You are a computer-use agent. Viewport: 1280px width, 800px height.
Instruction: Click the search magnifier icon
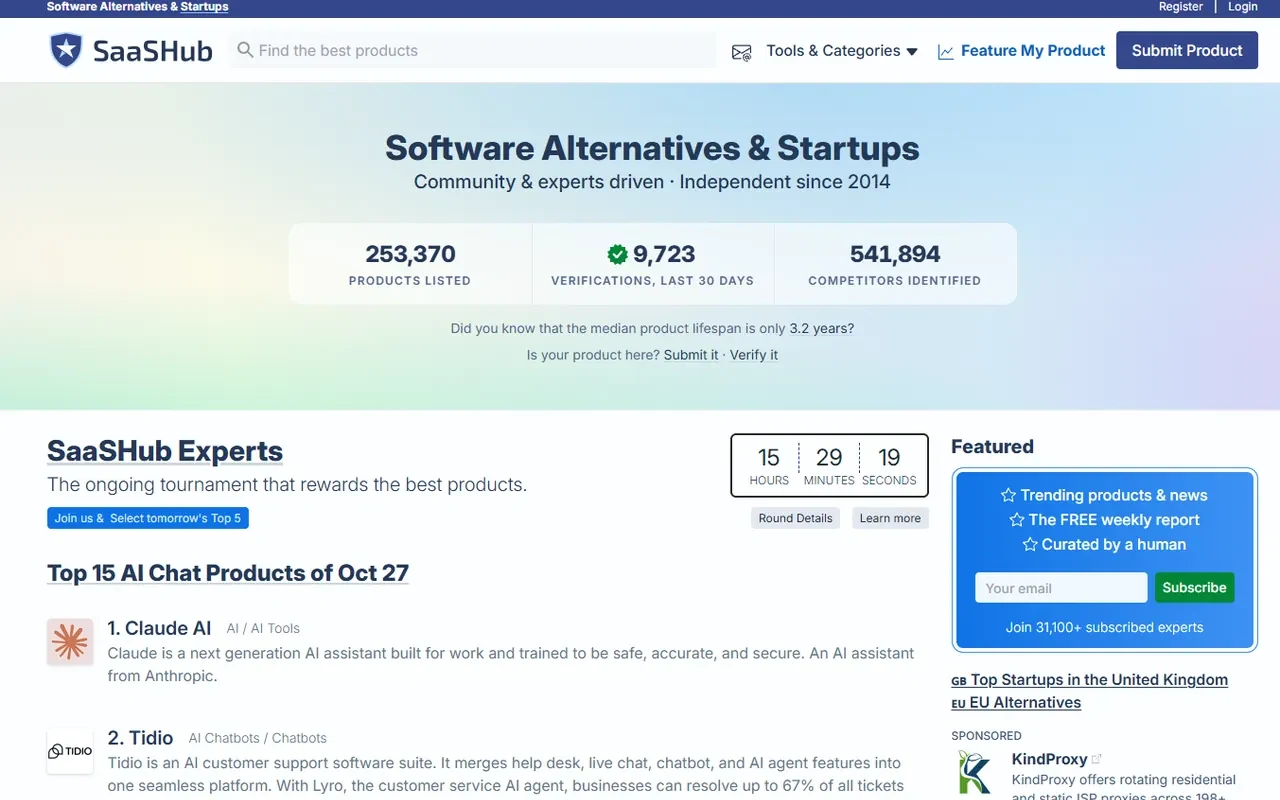tap(245, 50)
